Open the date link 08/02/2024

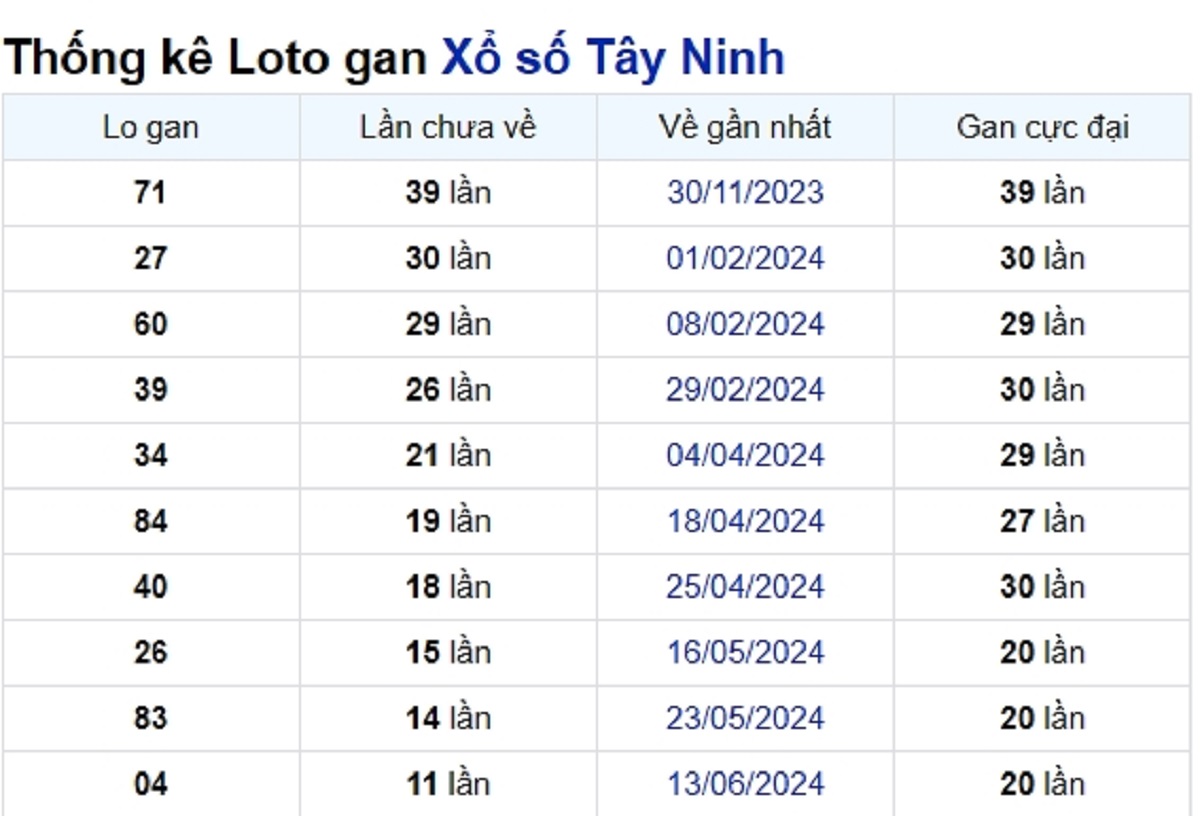click(x=745, y=324)
